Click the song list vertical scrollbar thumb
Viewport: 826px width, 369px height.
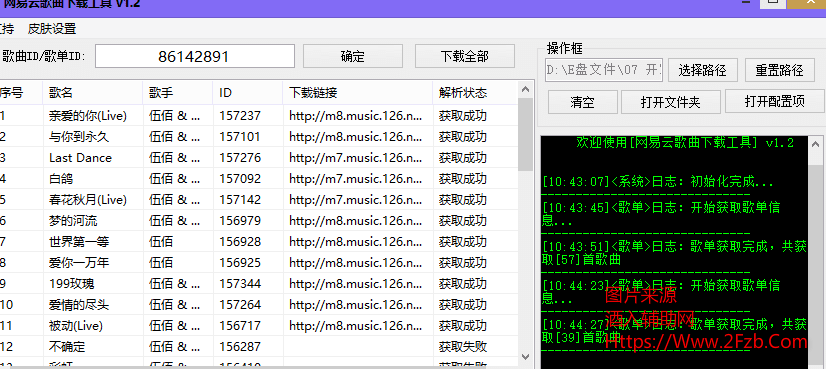(525, 134)
